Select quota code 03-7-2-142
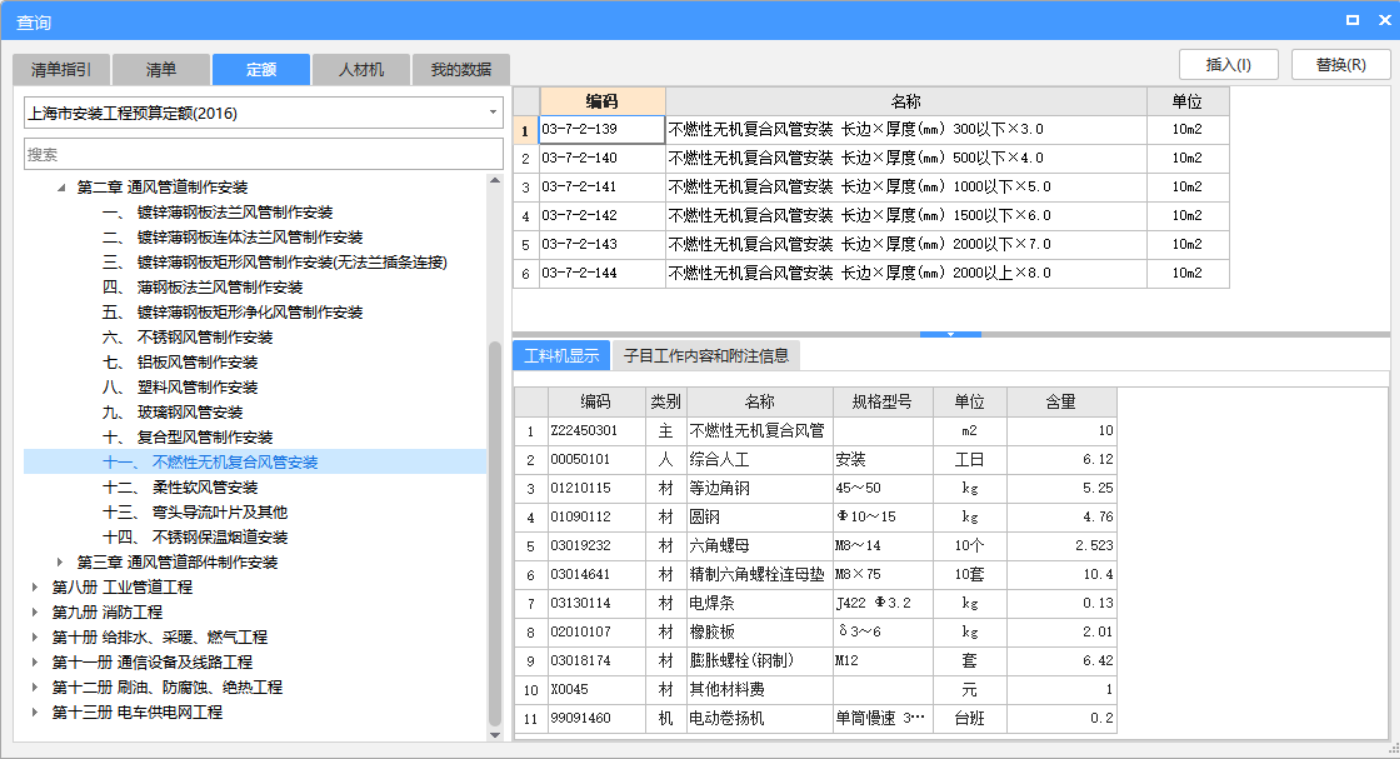This screenshot has height=759, width=1400. 602,216
